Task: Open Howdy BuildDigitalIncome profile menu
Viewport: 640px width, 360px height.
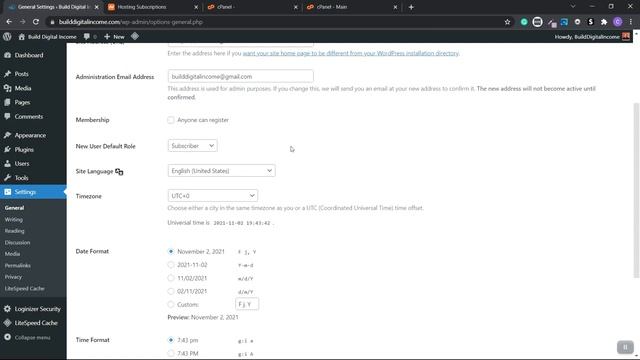Action: (x=591, y=37)
